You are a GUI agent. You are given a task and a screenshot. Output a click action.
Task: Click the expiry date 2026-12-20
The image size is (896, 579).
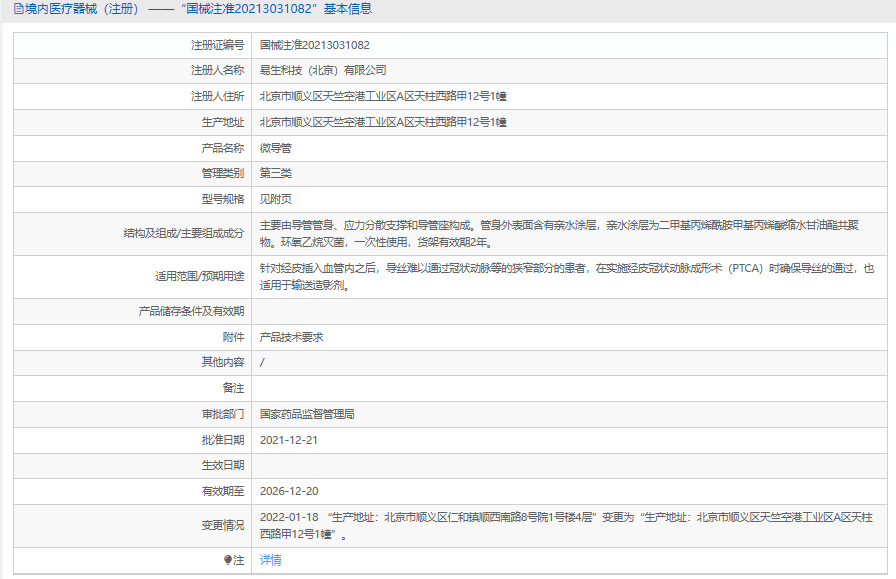tap(289, 491)
